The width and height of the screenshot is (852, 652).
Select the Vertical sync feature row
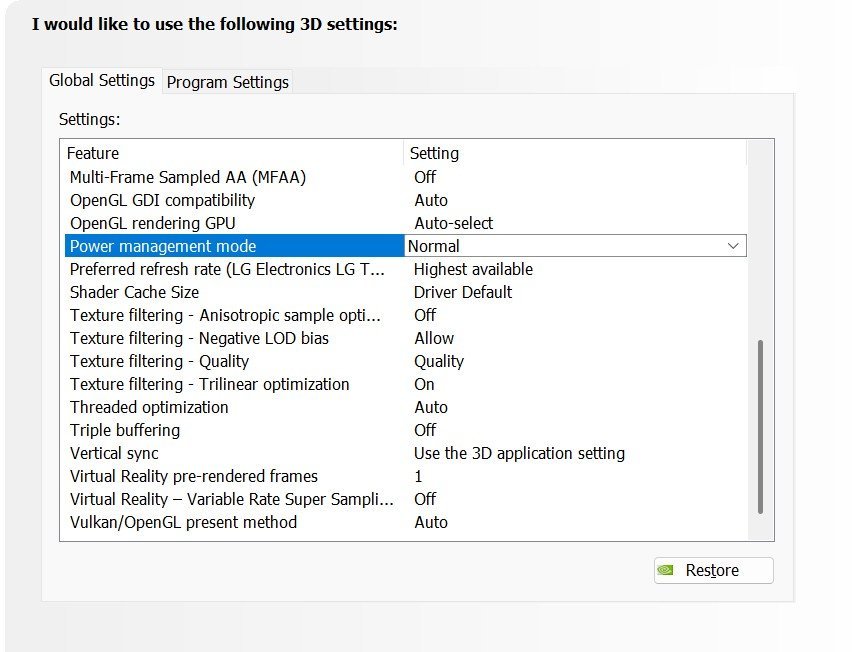point(405,453)
